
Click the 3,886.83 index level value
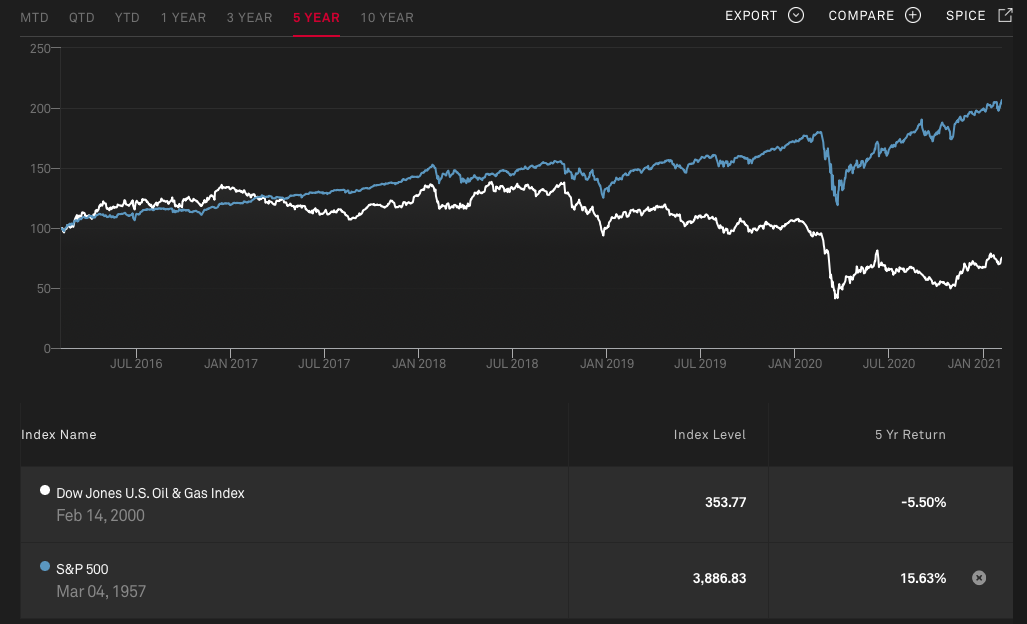[x=719, y=578]
